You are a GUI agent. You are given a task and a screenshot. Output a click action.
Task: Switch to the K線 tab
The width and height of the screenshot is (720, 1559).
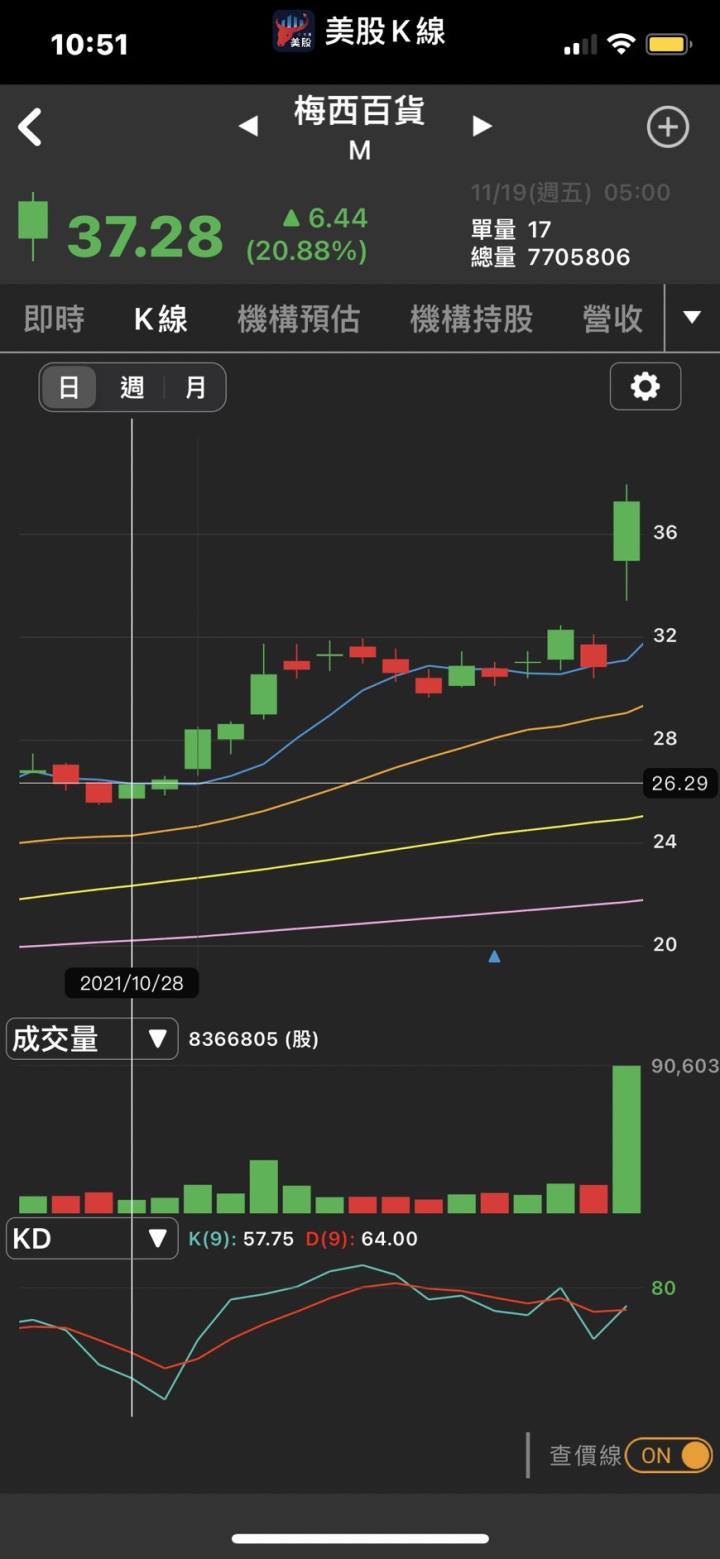(161, 319)
